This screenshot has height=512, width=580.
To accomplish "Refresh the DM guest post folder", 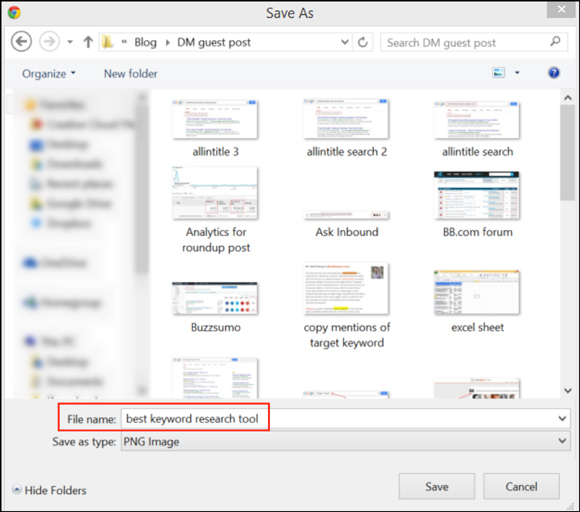I will (362, 42).
